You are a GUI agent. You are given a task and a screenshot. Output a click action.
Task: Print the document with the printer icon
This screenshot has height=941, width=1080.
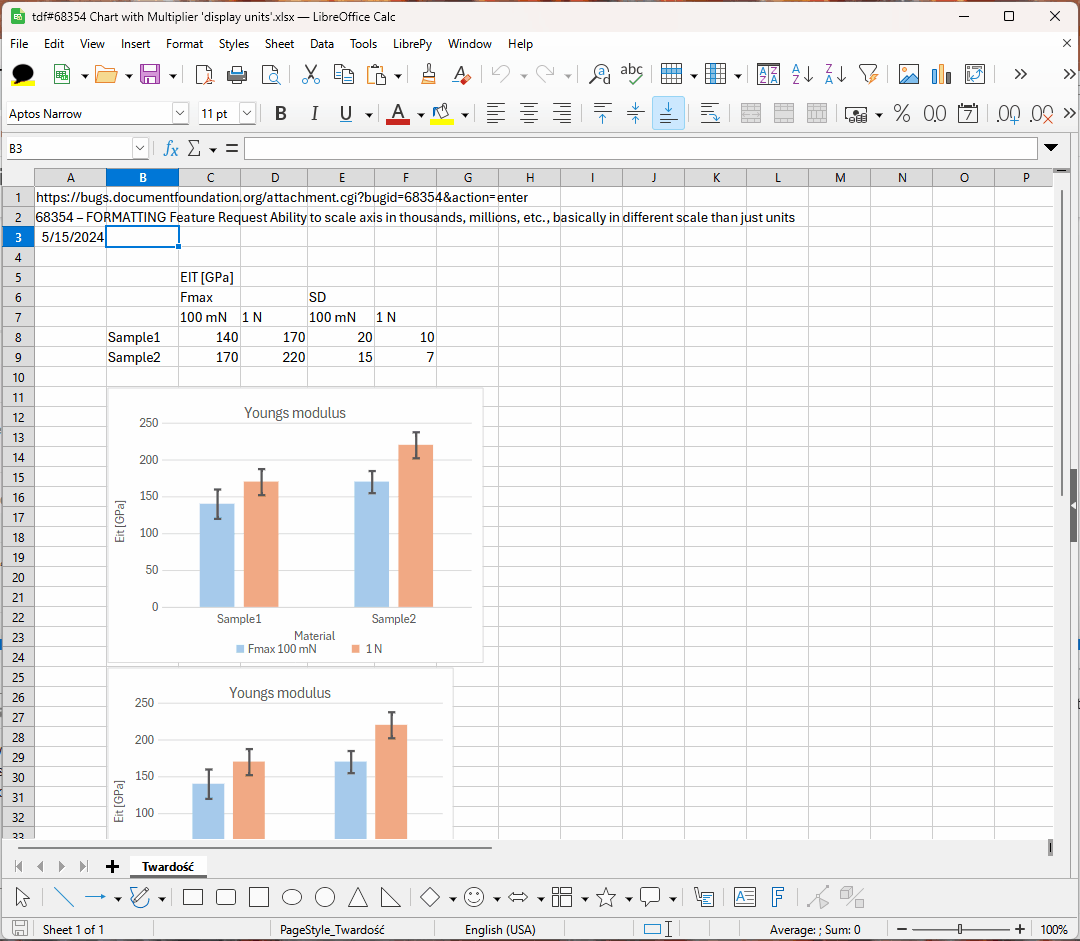pos(237,74)
